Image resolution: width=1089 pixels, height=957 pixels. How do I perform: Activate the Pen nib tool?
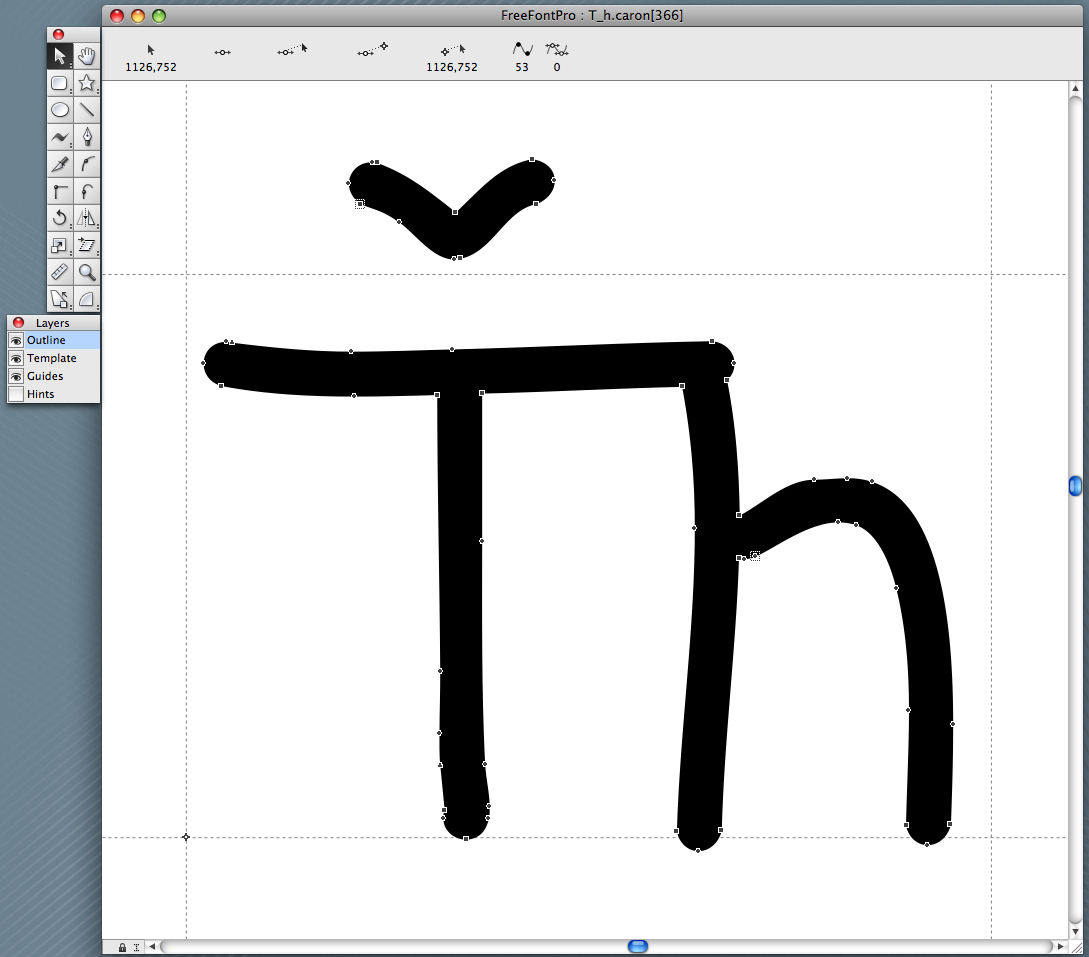click(x=87, y=137)
